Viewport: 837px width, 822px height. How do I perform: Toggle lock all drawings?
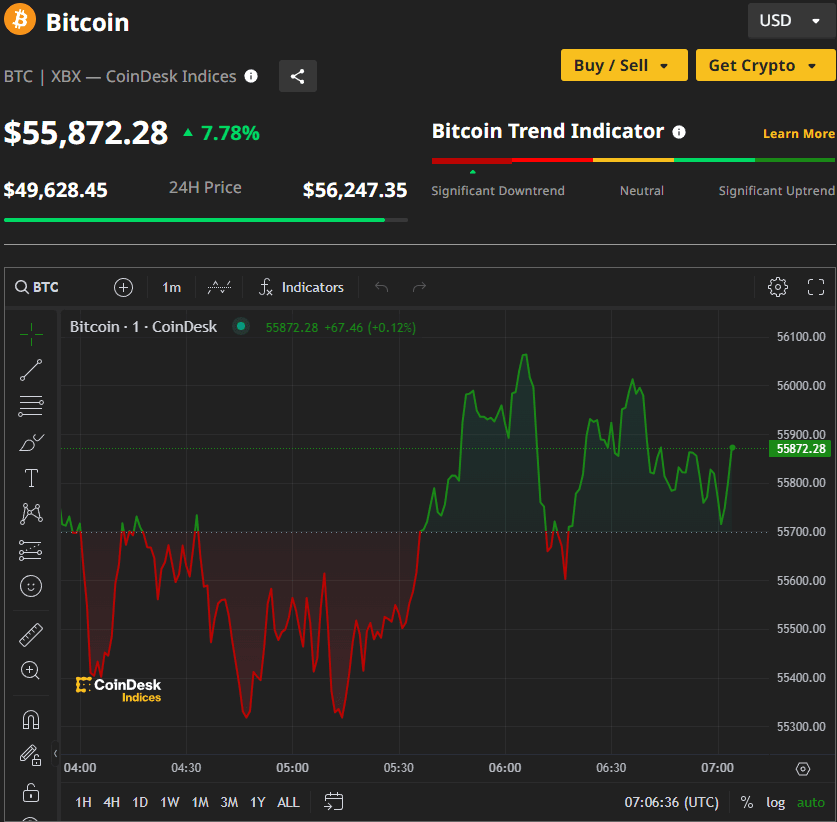(x=31, y=792)
